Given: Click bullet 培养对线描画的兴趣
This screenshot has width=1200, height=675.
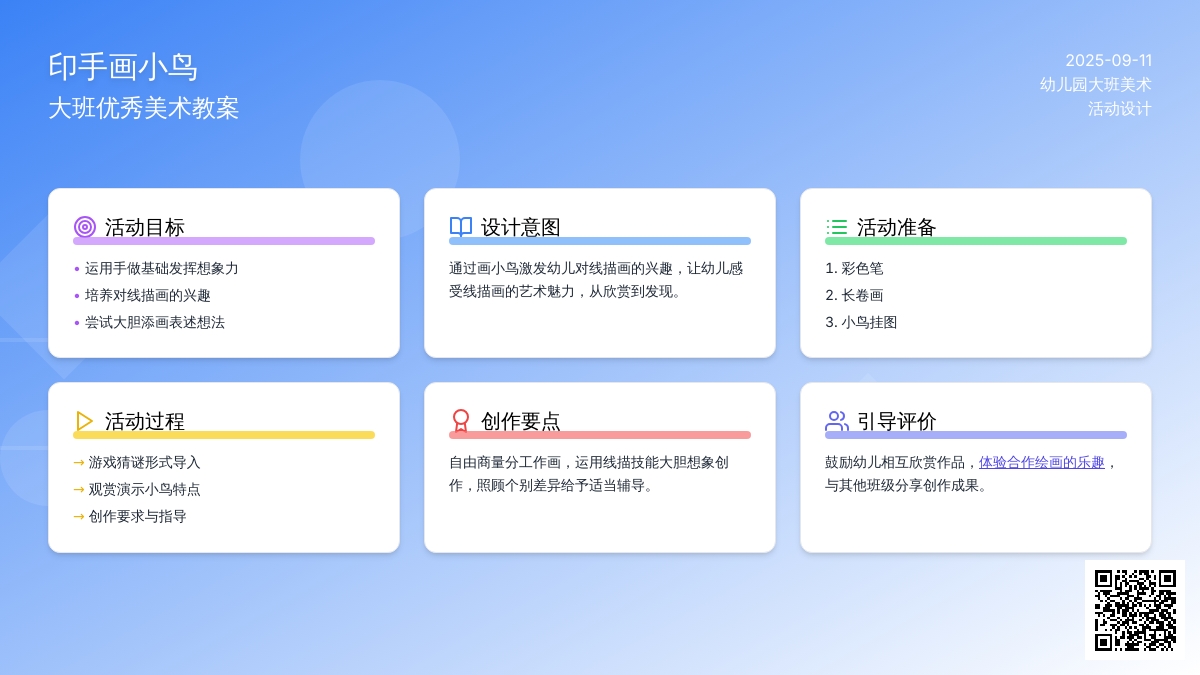Looking at the screenshot, I should tap(148, 295).
